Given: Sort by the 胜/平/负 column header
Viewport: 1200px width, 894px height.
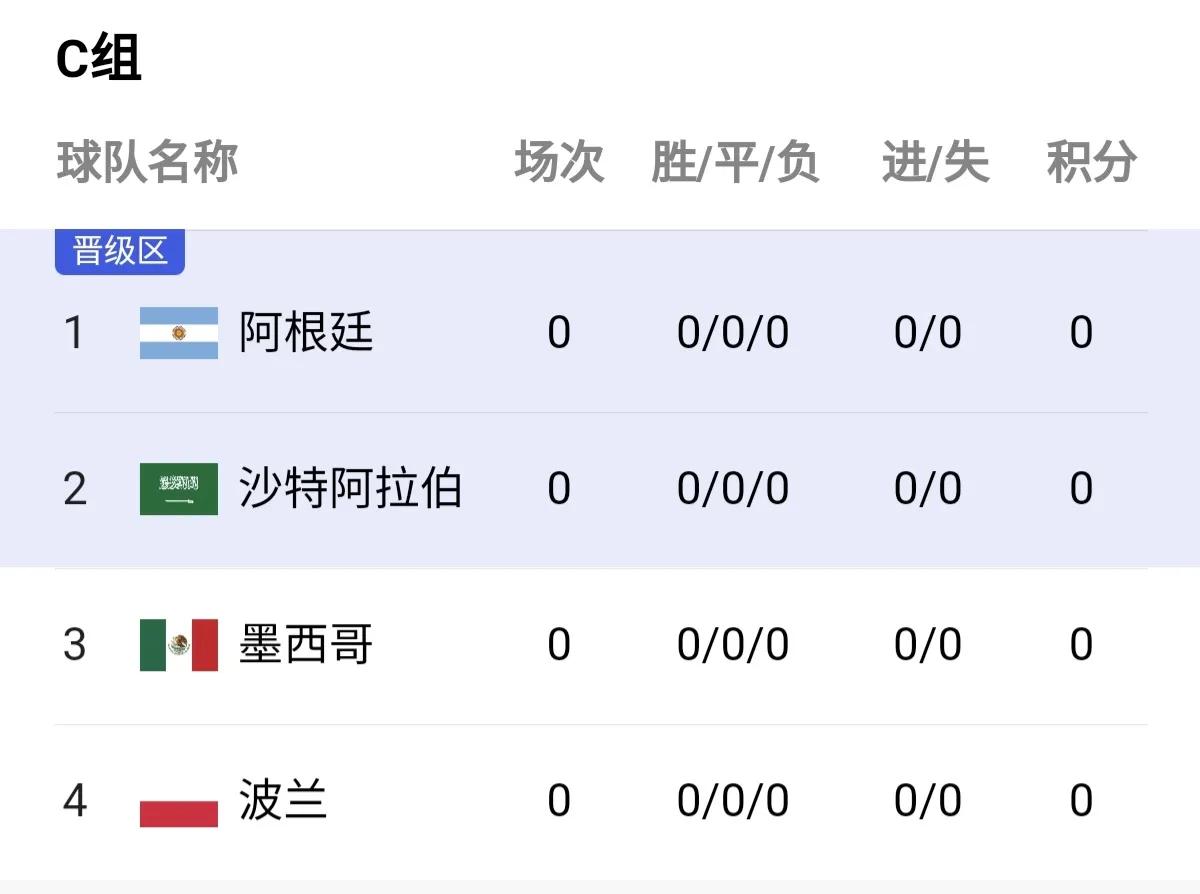Looking at the screenshot, I should coord(737,161).
